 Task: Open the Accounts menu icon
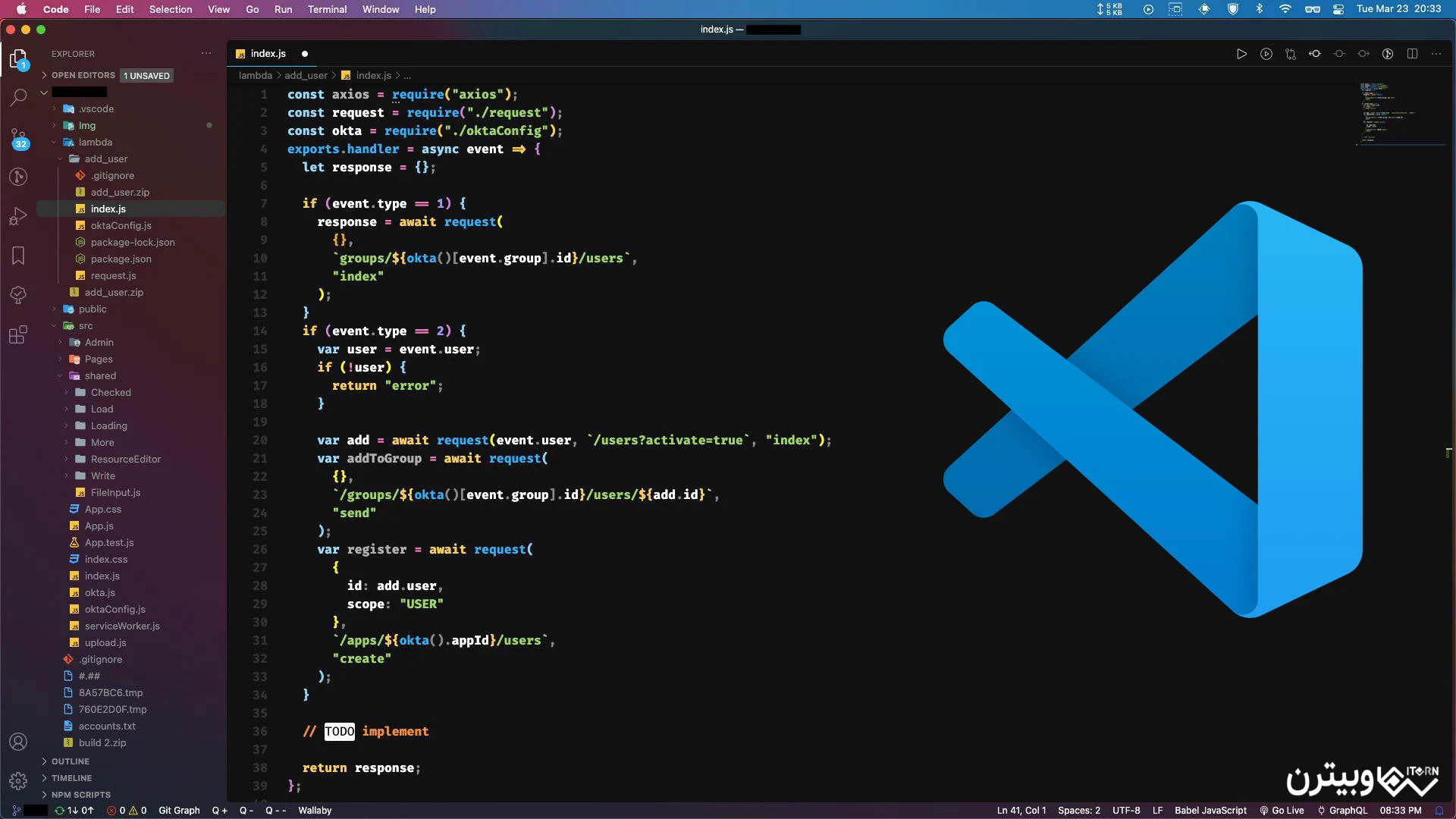[18, 742]
